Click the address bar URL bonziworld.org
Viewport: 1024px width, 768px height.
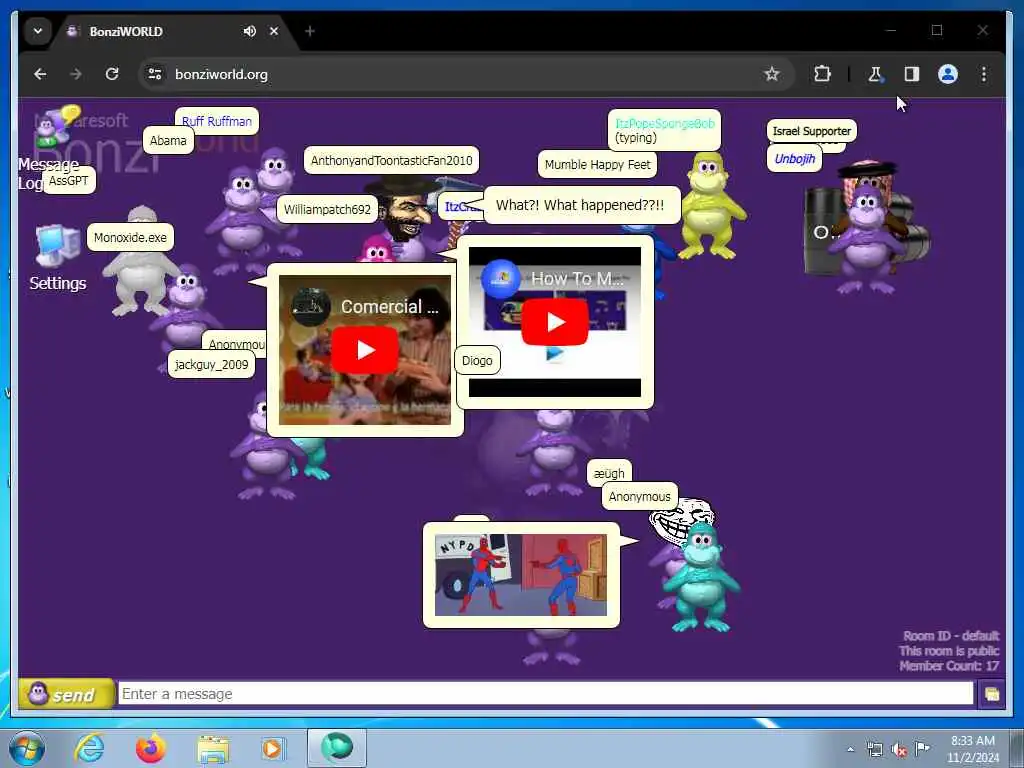[x=221, y=74]
